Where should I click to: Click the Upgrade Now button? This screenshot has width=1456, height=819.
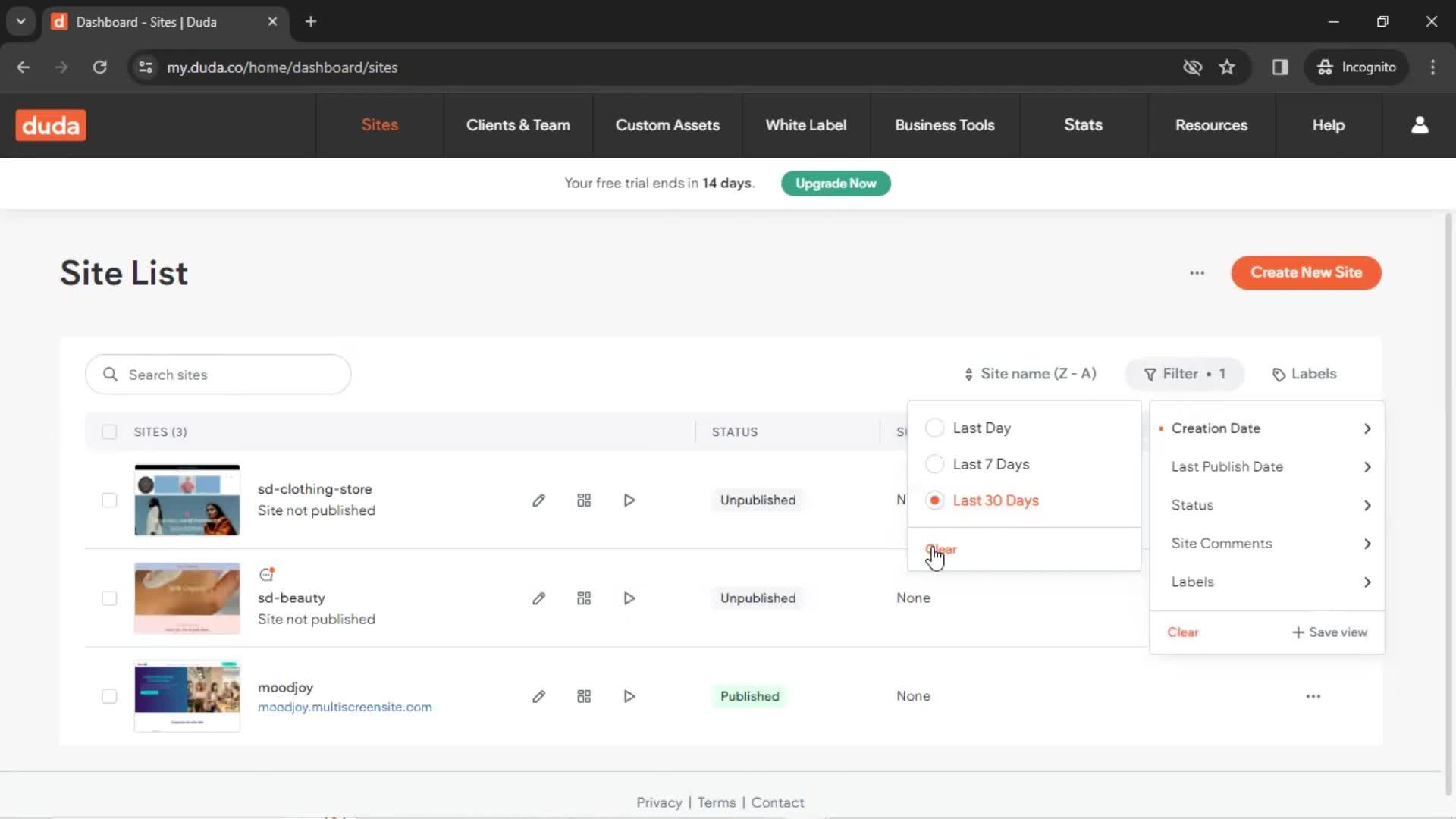(x=836, y=184)
